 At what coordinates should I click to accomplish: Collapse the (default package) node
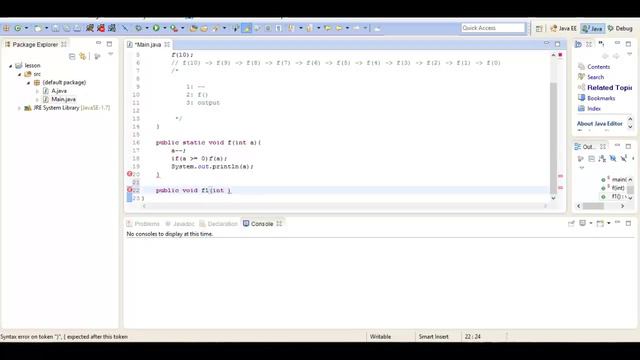(x=28, y=83)
